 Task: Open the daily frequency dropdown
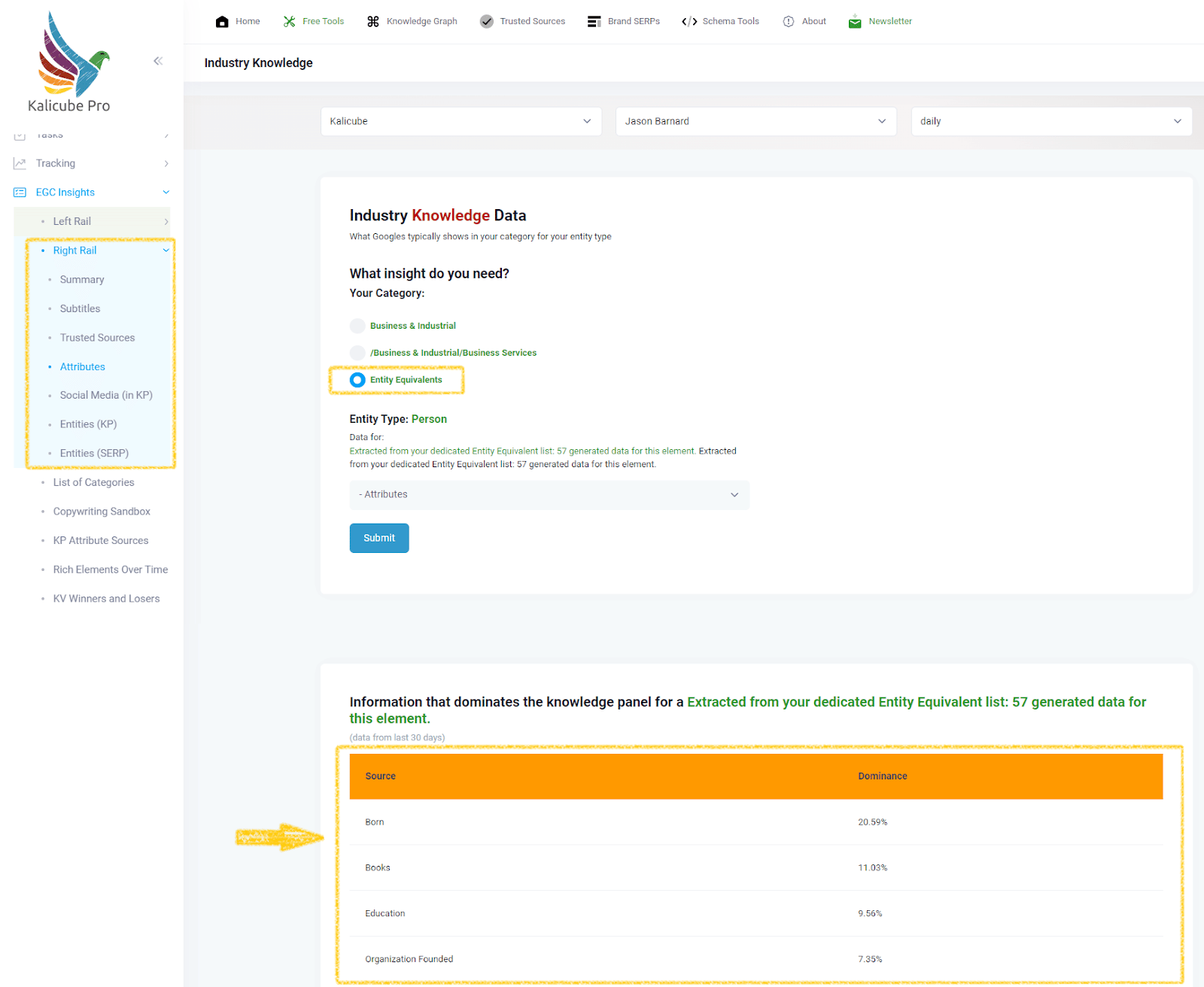click(1051, 121)
